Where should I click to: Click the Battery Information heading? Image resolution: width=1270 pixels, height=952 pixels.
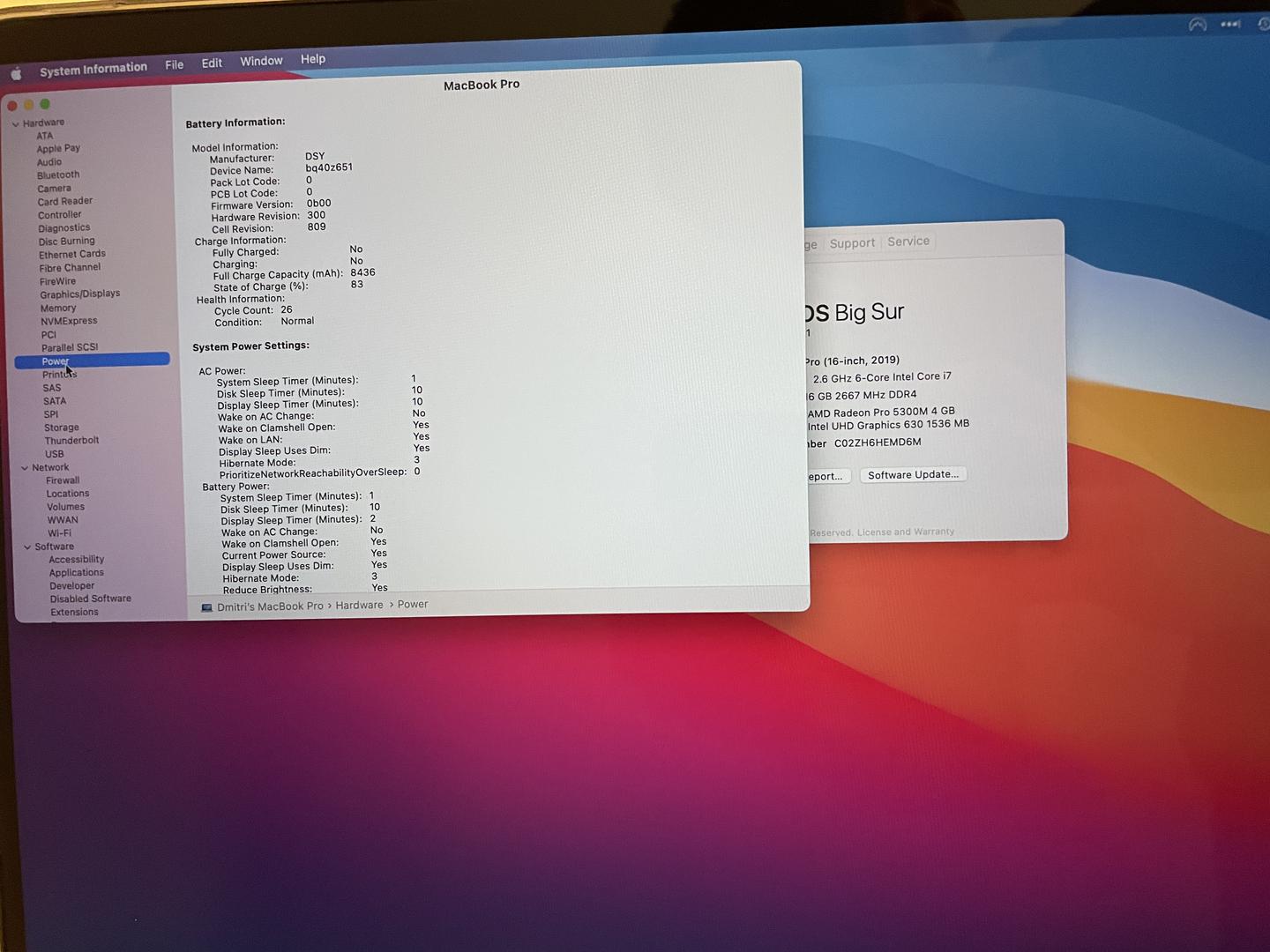pyautogui.click(x=235, y=123)
